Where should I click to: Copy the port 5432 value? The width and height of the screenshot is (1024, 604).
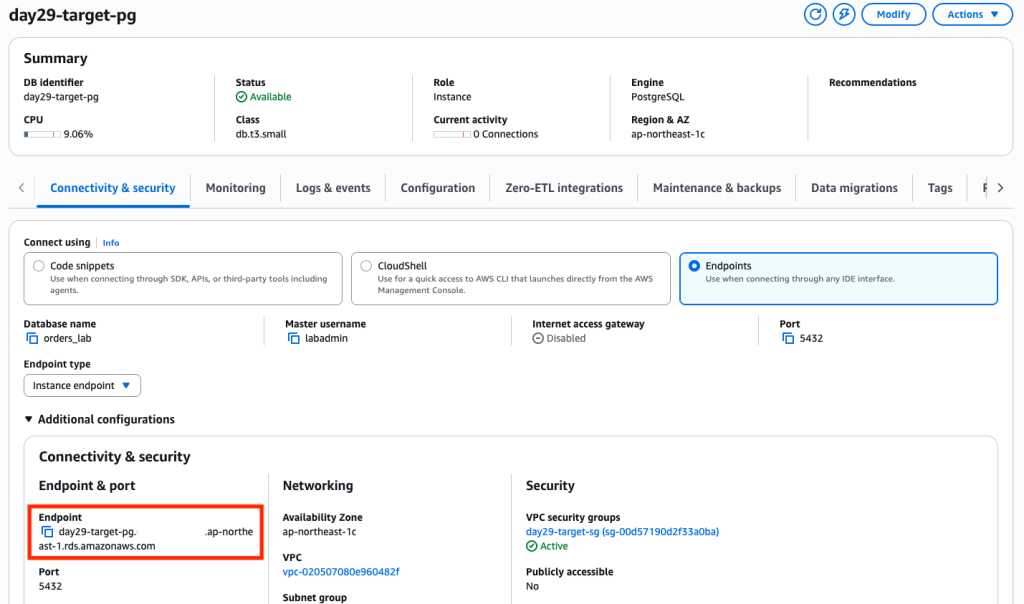pyautogui.click(x=788, y=338)
